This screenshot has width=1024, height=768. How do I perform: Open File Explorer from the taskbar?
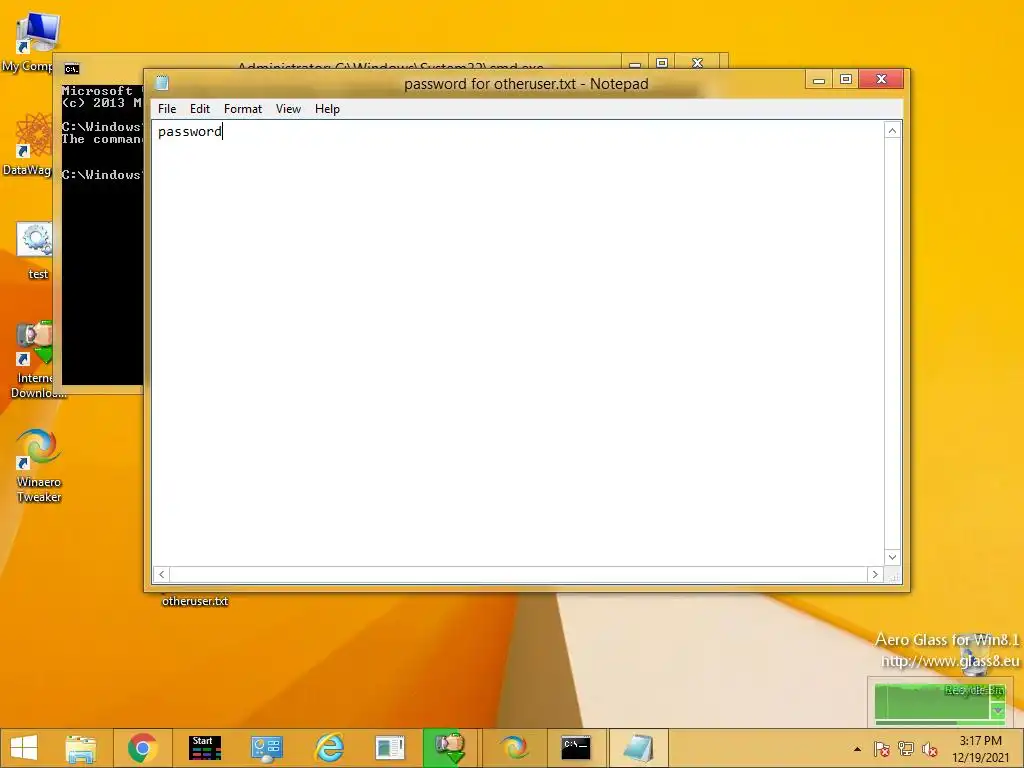81,748
